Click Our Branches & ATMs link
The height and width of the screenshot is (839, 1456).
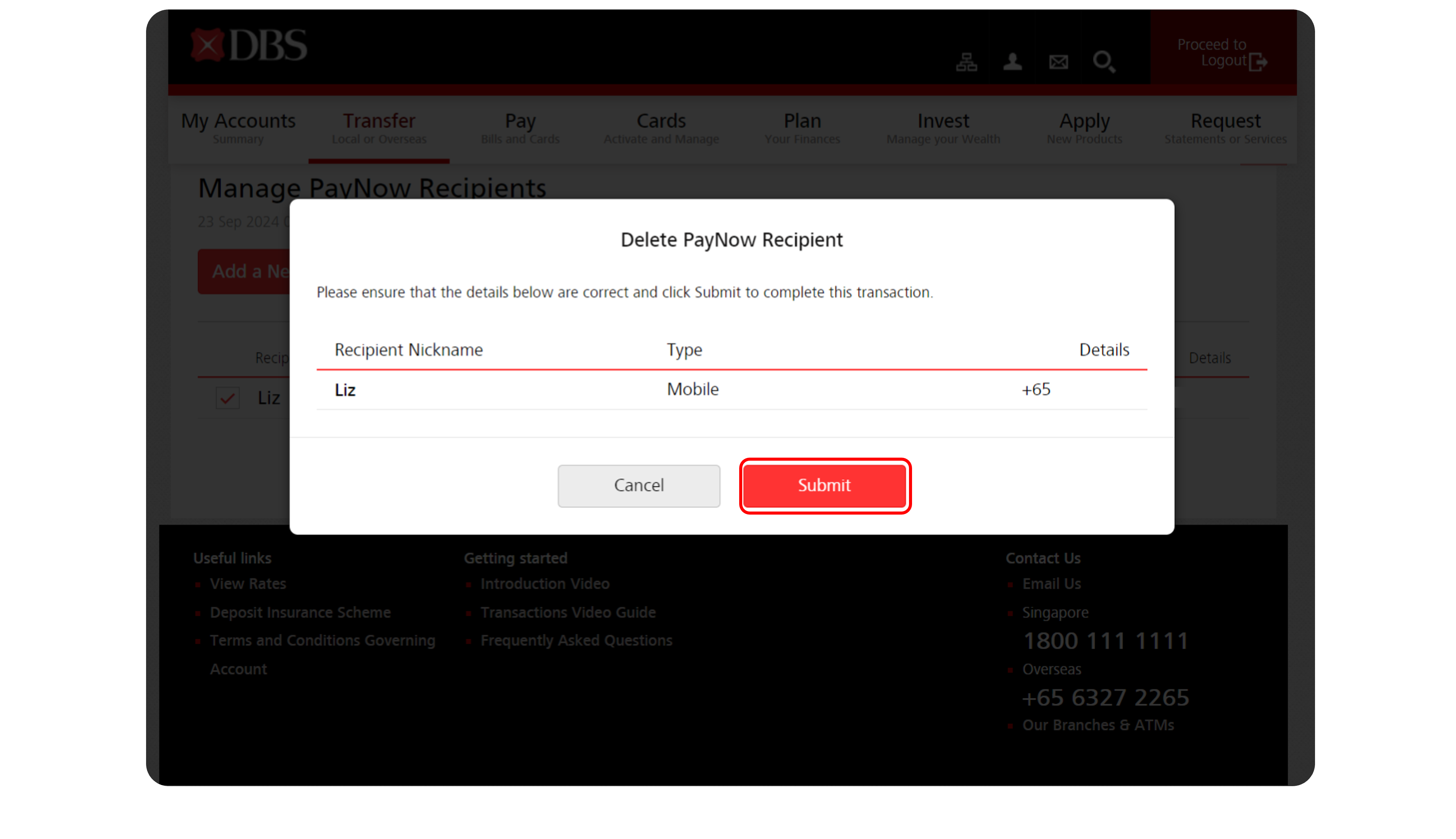[1098, 725]
